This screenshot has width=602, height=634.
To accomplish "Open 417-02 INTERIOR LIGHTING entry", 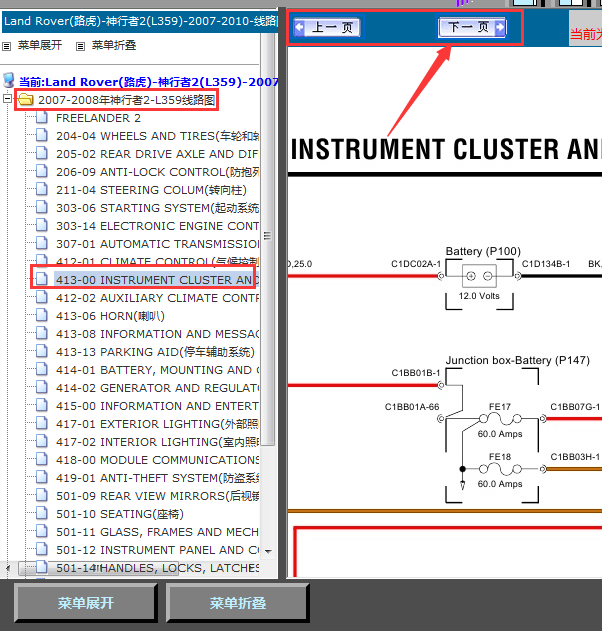I will (x=157, y=442).
